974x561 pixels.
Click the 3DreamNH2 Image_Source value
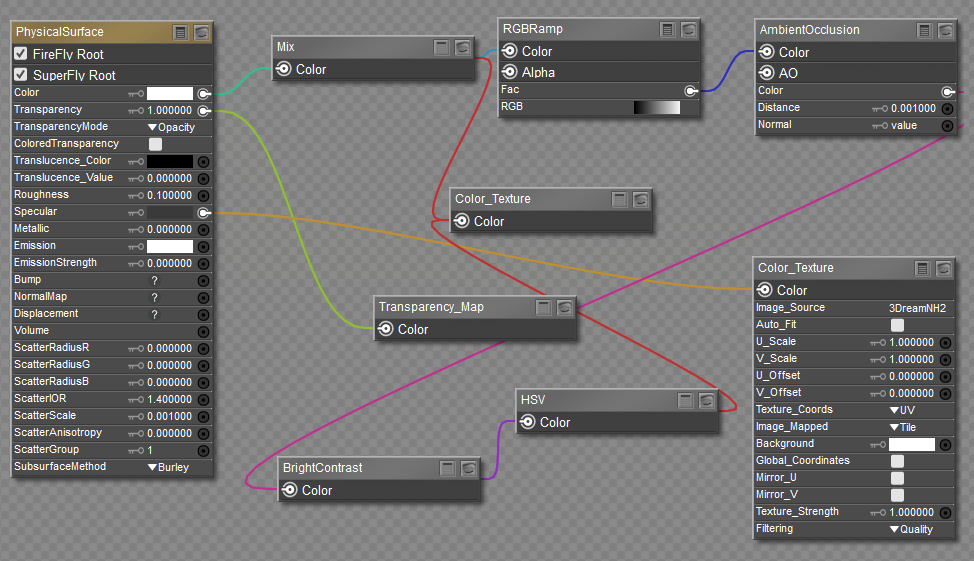pos(917,308)
